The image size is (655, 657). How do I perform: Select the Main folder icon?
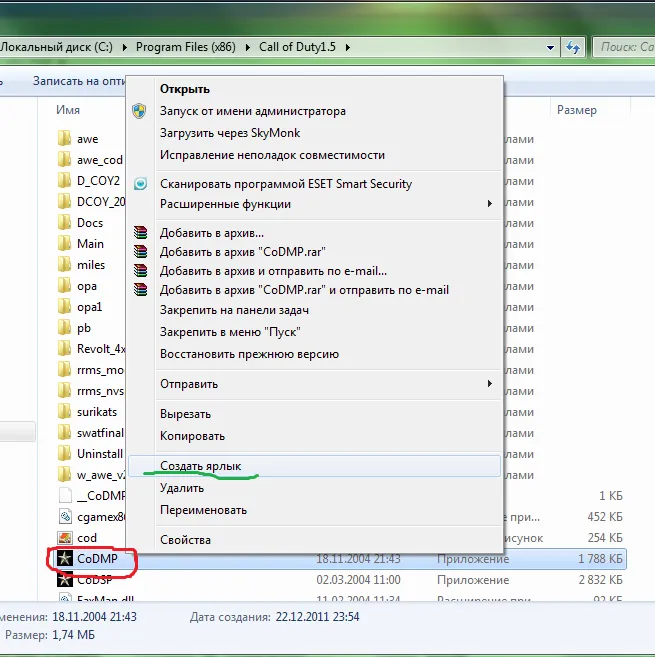65,243
